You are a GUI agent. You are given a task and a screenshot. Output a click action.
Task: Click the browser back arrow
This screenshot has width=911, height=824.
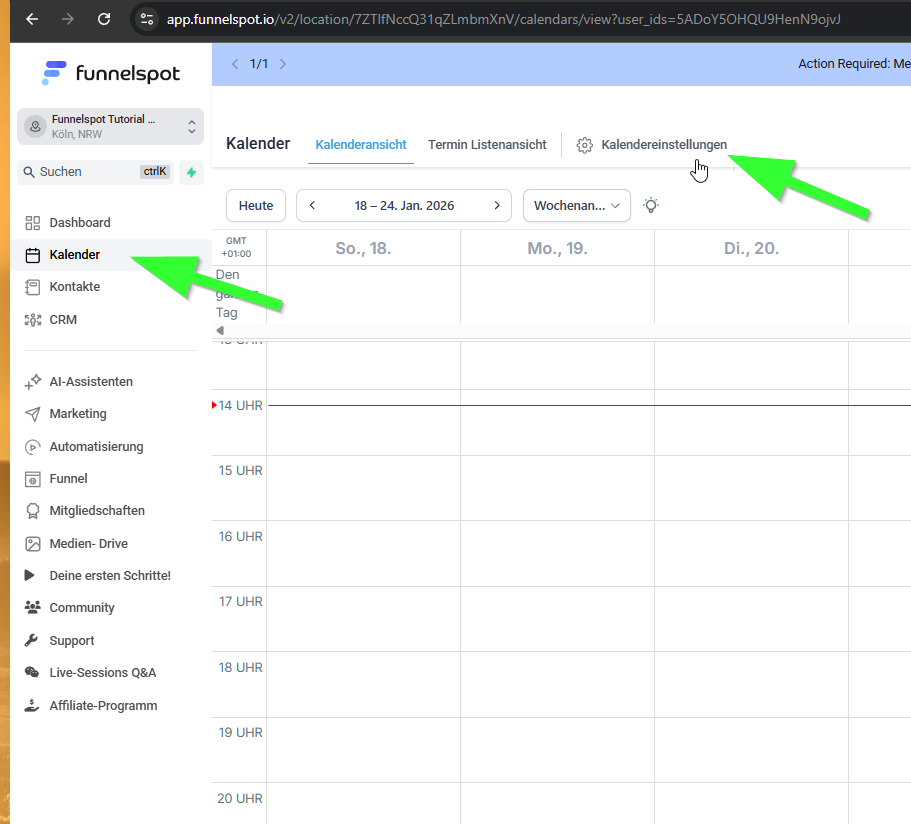click(33, 19)
